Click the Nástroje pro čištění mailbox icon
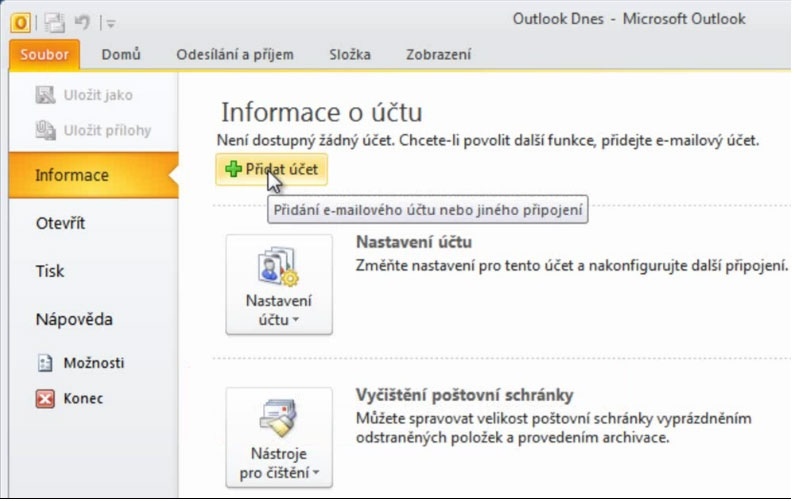Viewport: 794px width, 501px height. click(278, 421)
